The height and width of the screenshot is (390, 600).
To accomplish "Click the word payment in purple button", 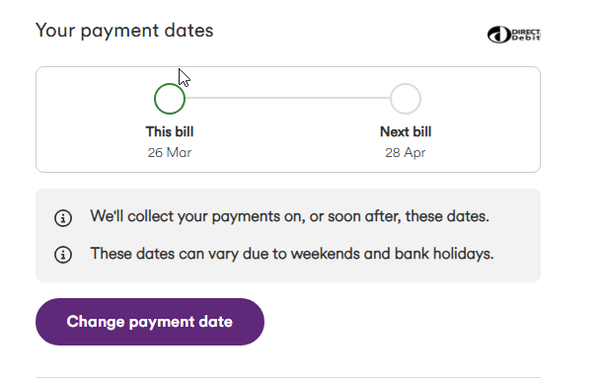I will [163, 323].
